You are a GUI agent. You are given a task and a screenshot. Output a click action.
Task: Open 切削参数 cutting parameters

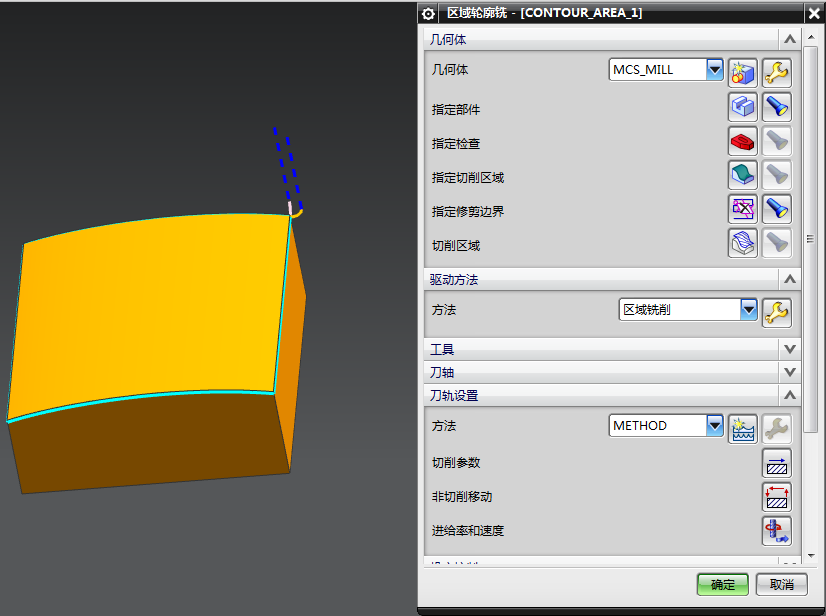(777, 463)
